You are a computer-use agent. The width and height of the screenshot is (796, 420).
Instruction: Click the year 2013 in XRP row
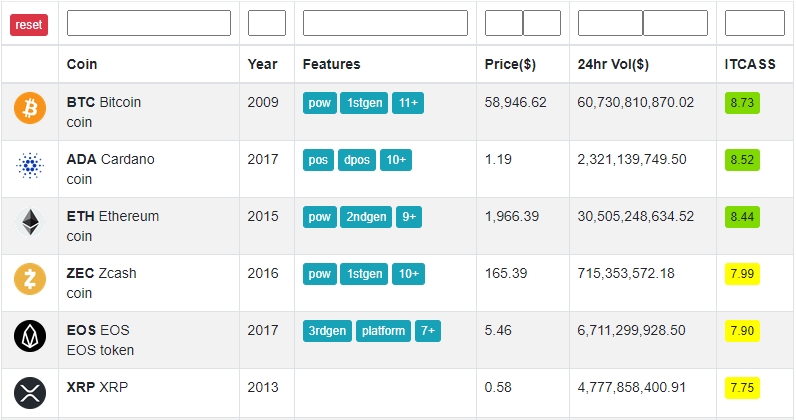263,387
